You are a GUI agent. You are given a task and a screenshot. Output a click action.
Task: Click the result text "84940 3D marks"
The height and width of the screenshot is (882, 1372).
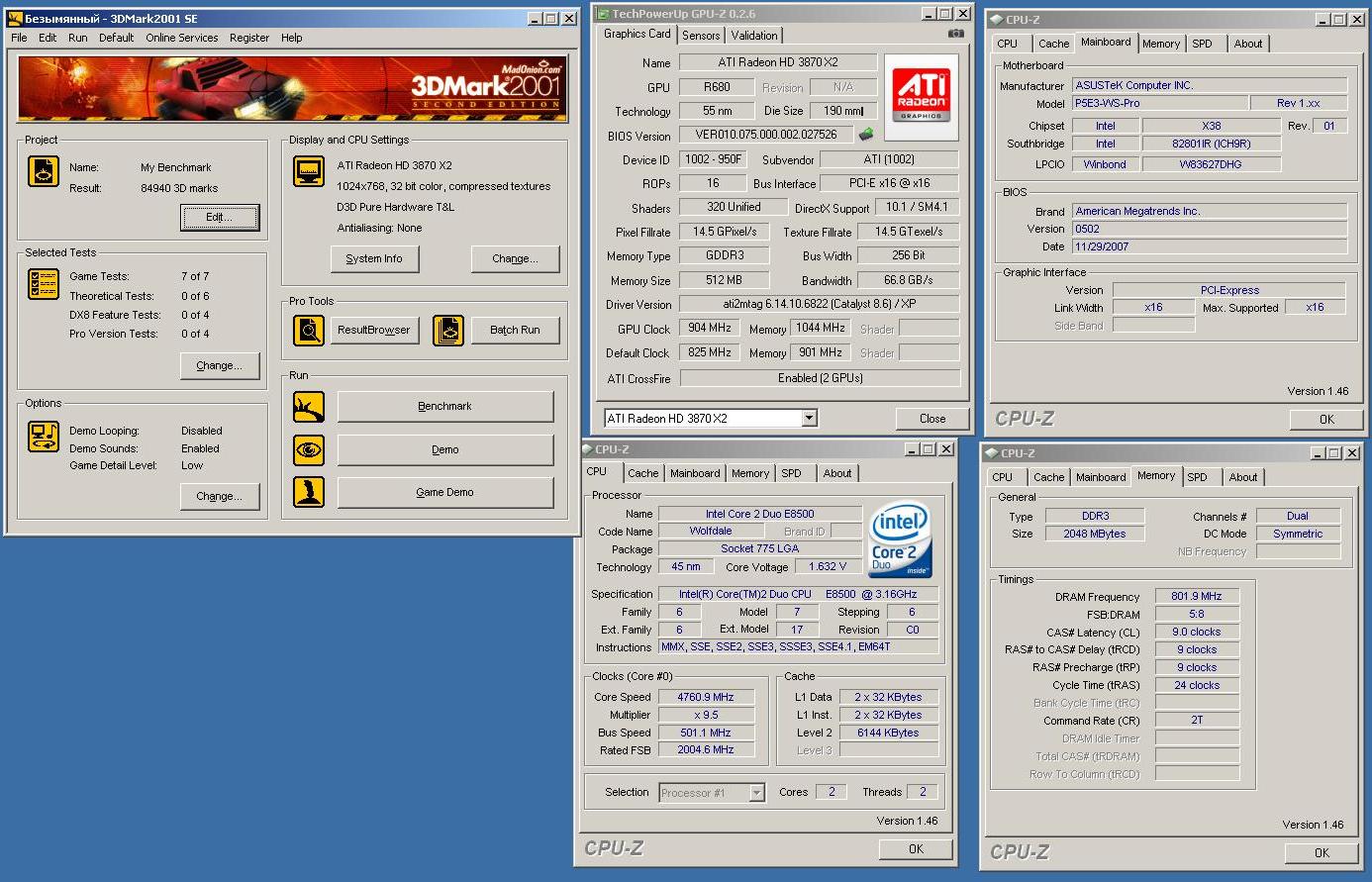179,188
